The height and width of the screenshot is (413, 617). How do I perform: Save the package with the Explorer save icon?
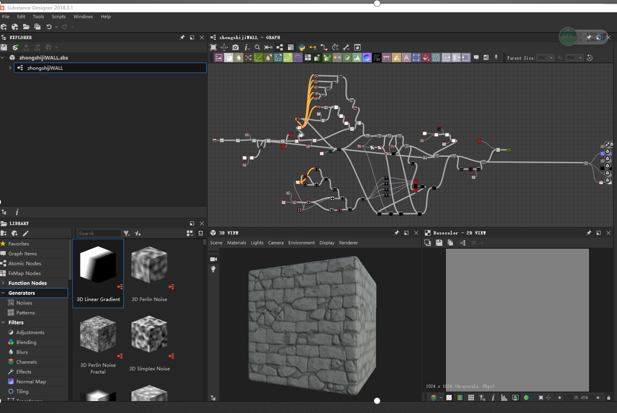click(4, 47)
